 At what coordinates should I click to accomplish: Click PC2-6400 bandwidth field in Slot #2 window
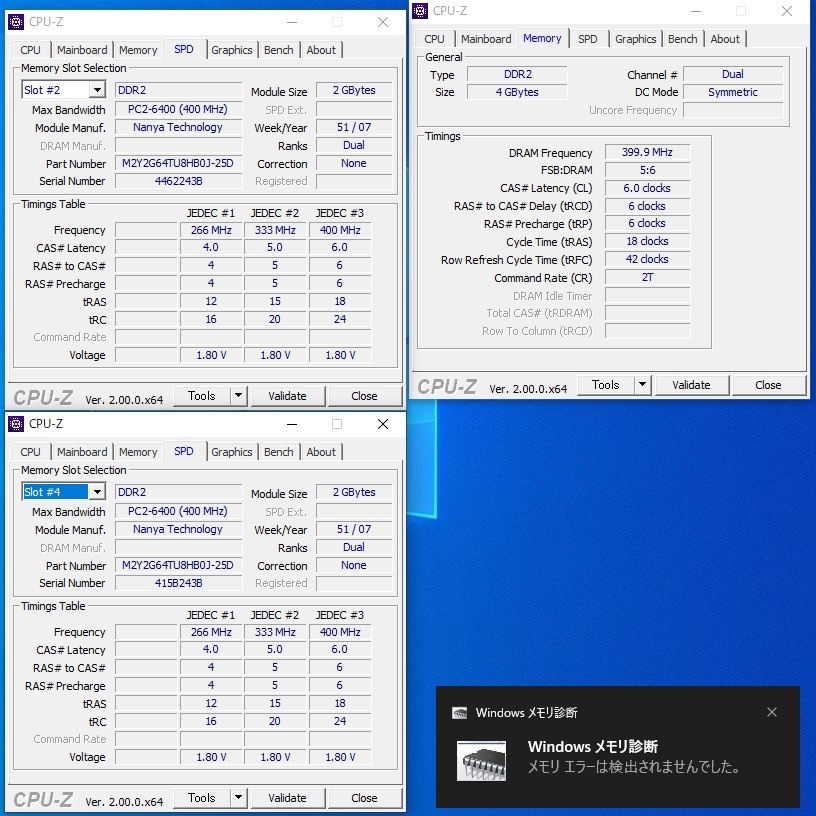point(178,109)
